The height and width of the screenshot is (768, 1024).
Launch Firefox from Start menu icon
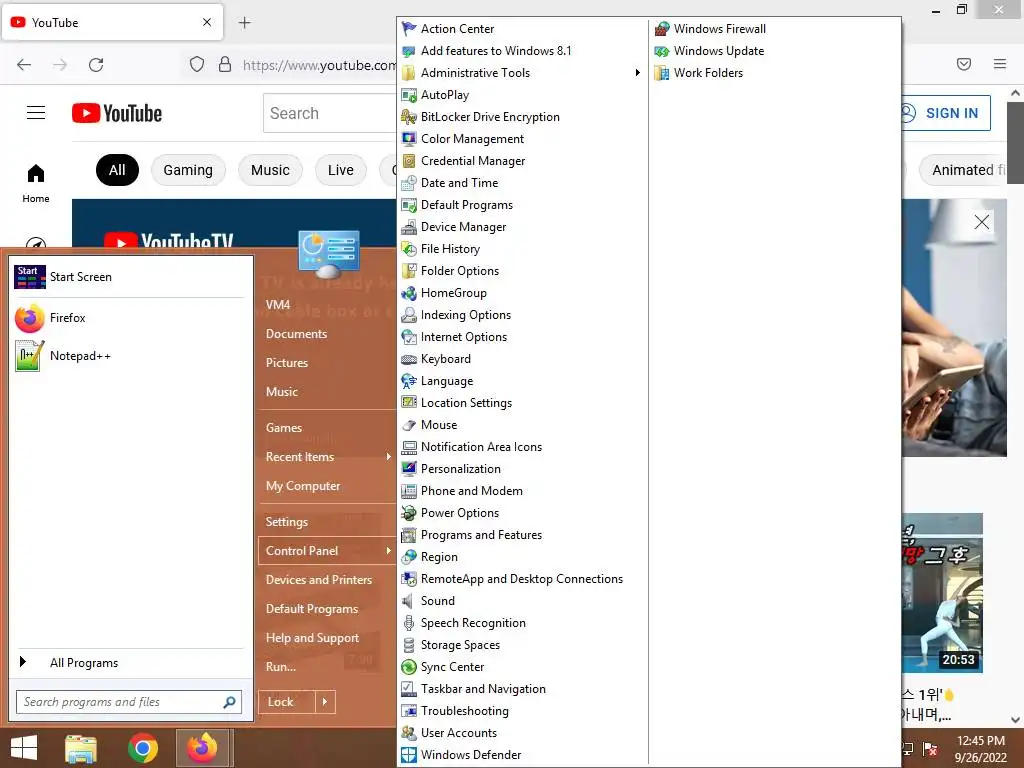[x=29, y=318]
